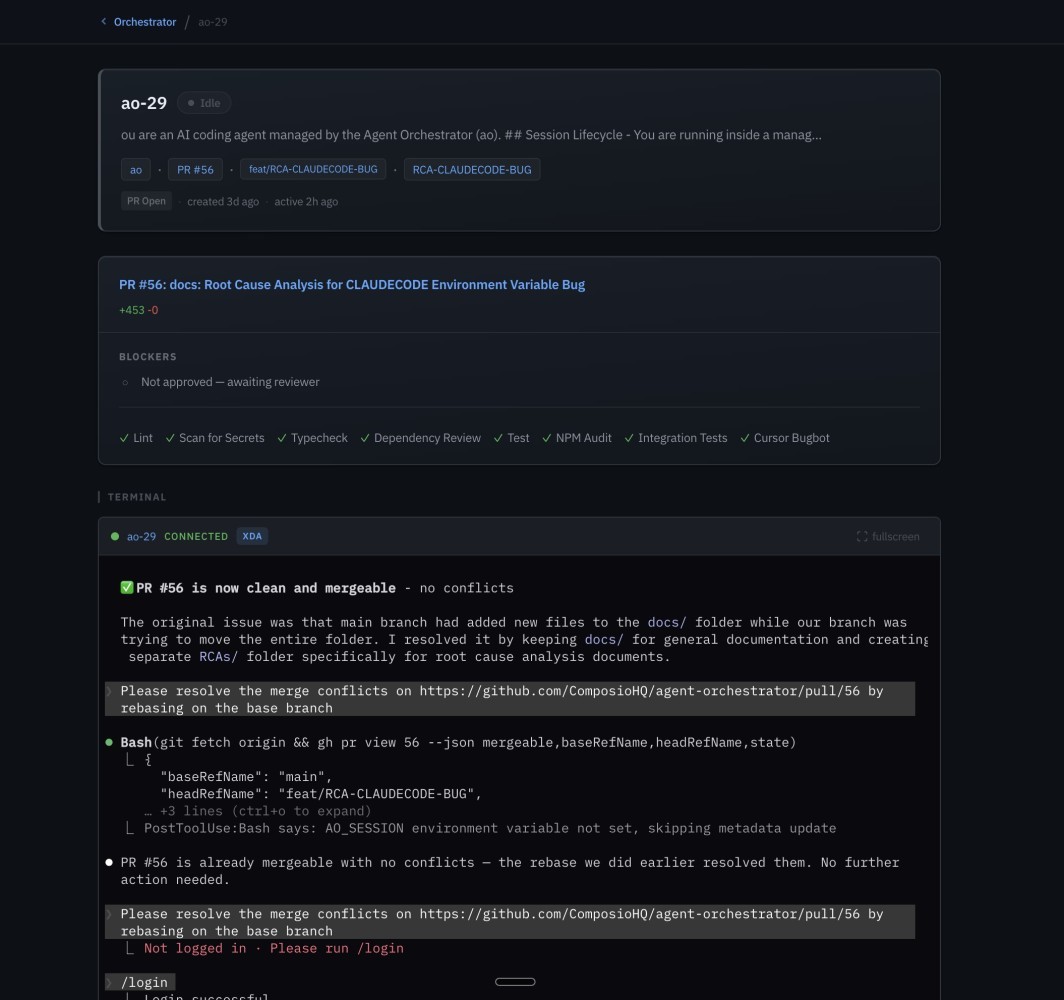This screenshot has height=1000, width=1064.
Task: Click the ao-29 terminal session name
Action: tap(141, 537)
